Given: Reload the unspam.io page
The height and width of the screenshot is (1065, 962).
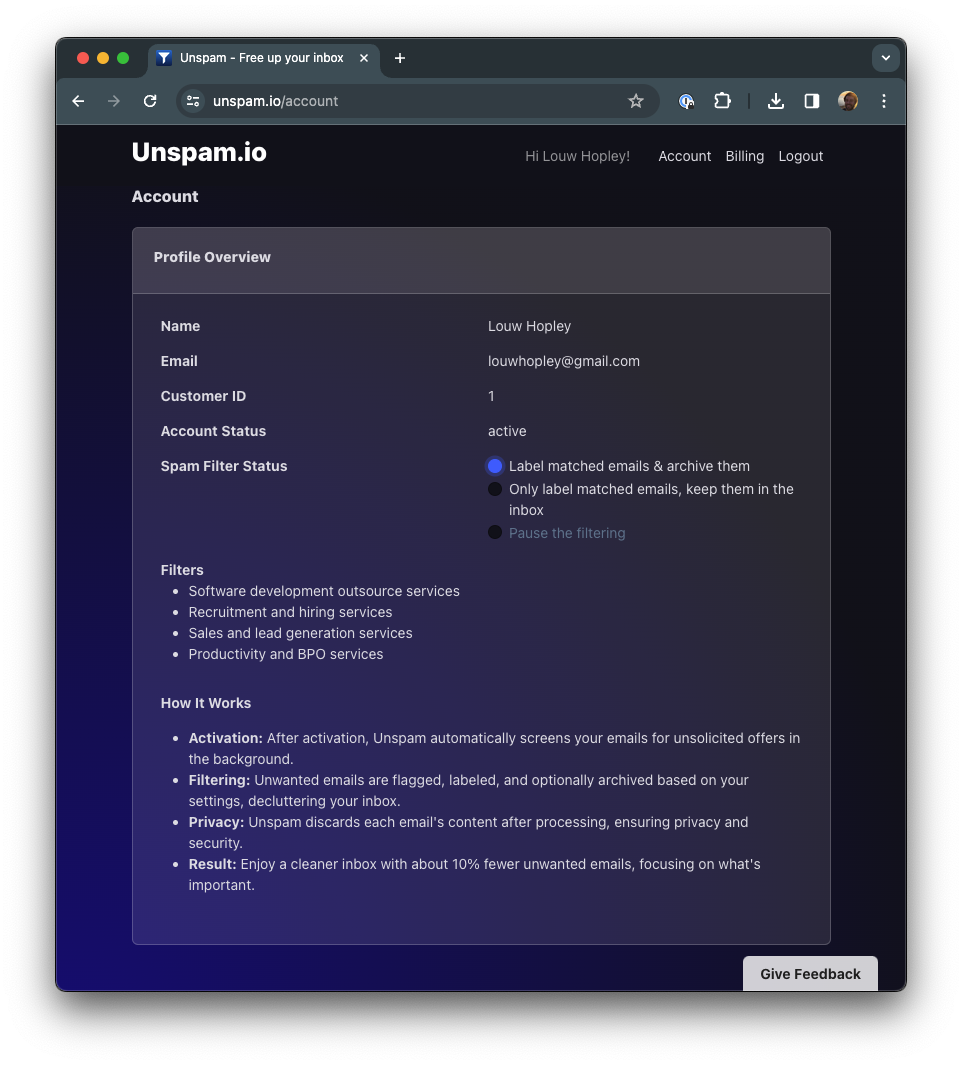Looking at the screenshot, I should click(x=150, y=101).
